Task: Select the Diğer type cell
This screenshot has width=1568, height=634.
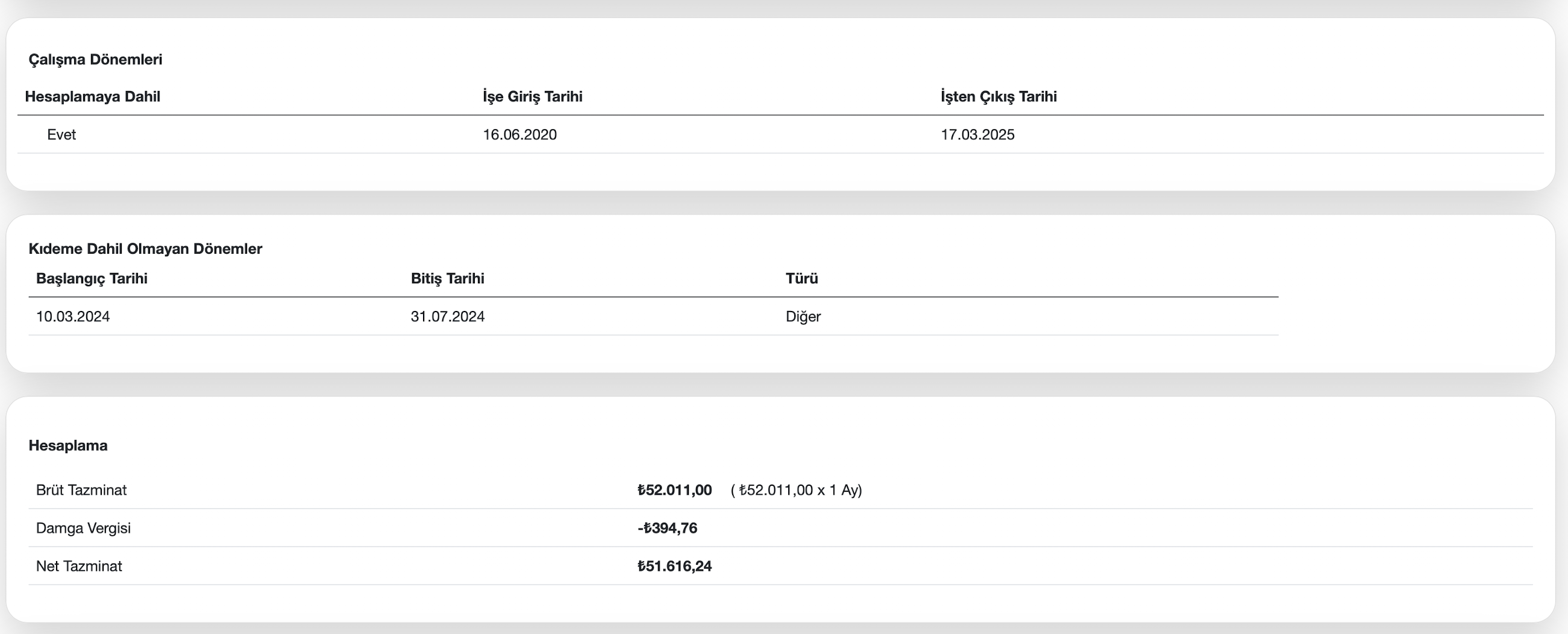Action: (802, 316)
